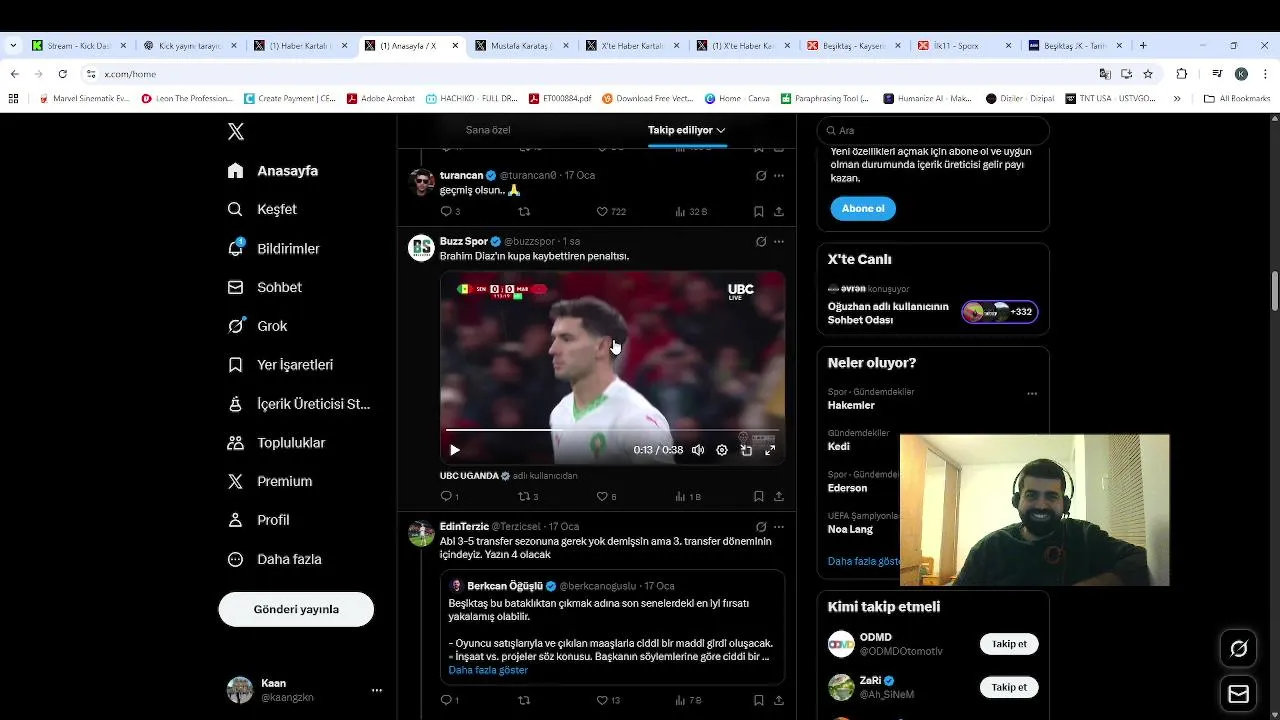Open account menu dots next to Kaan
Viewport: 1280px width, 720px height.
tap(377, 690)
